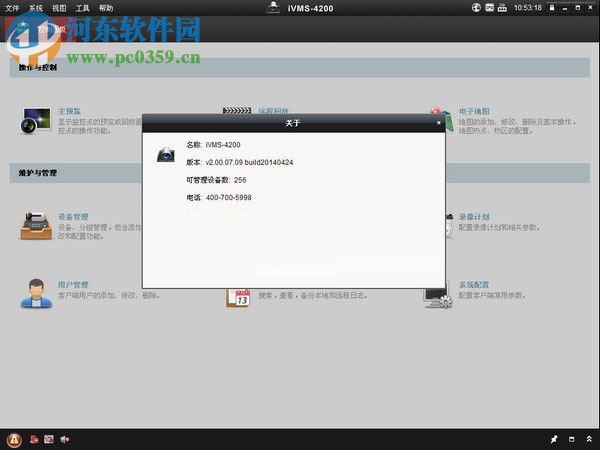Open the 用户管理 link
The image size is (600, 450).
(73, 285)
